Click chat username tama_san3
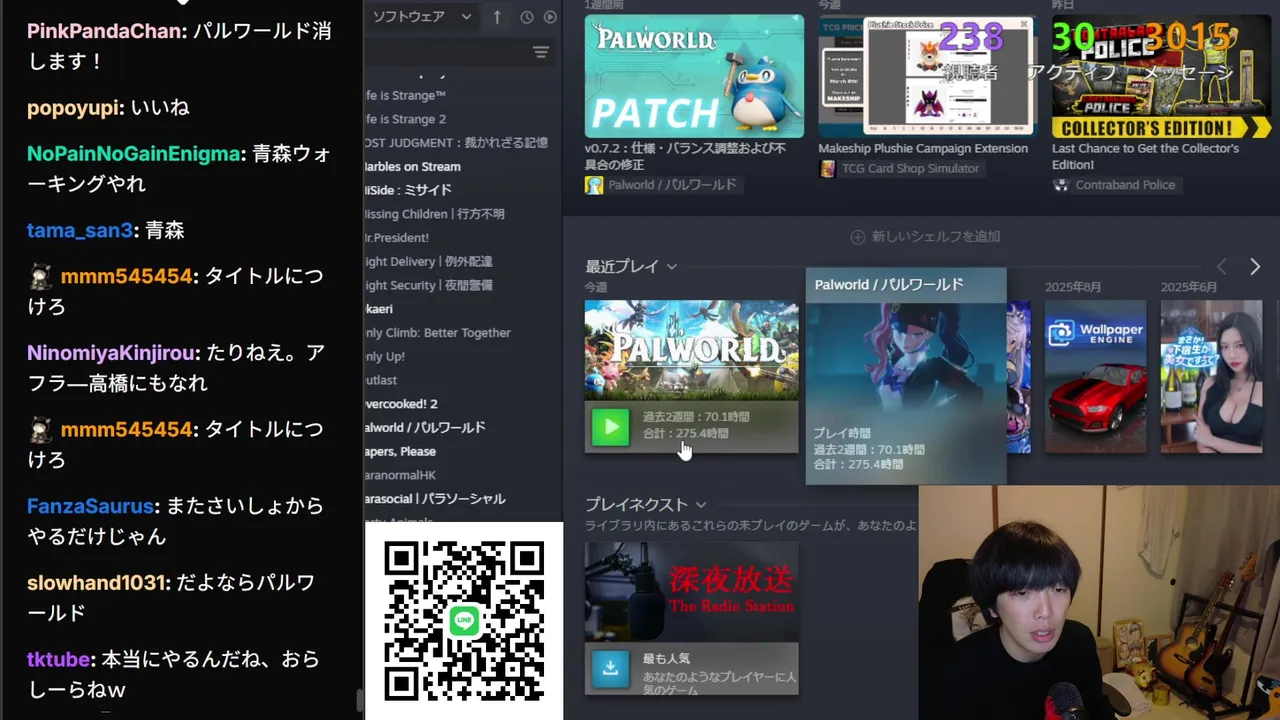This screenshot has height=720, width=1280. coord(80,231)
